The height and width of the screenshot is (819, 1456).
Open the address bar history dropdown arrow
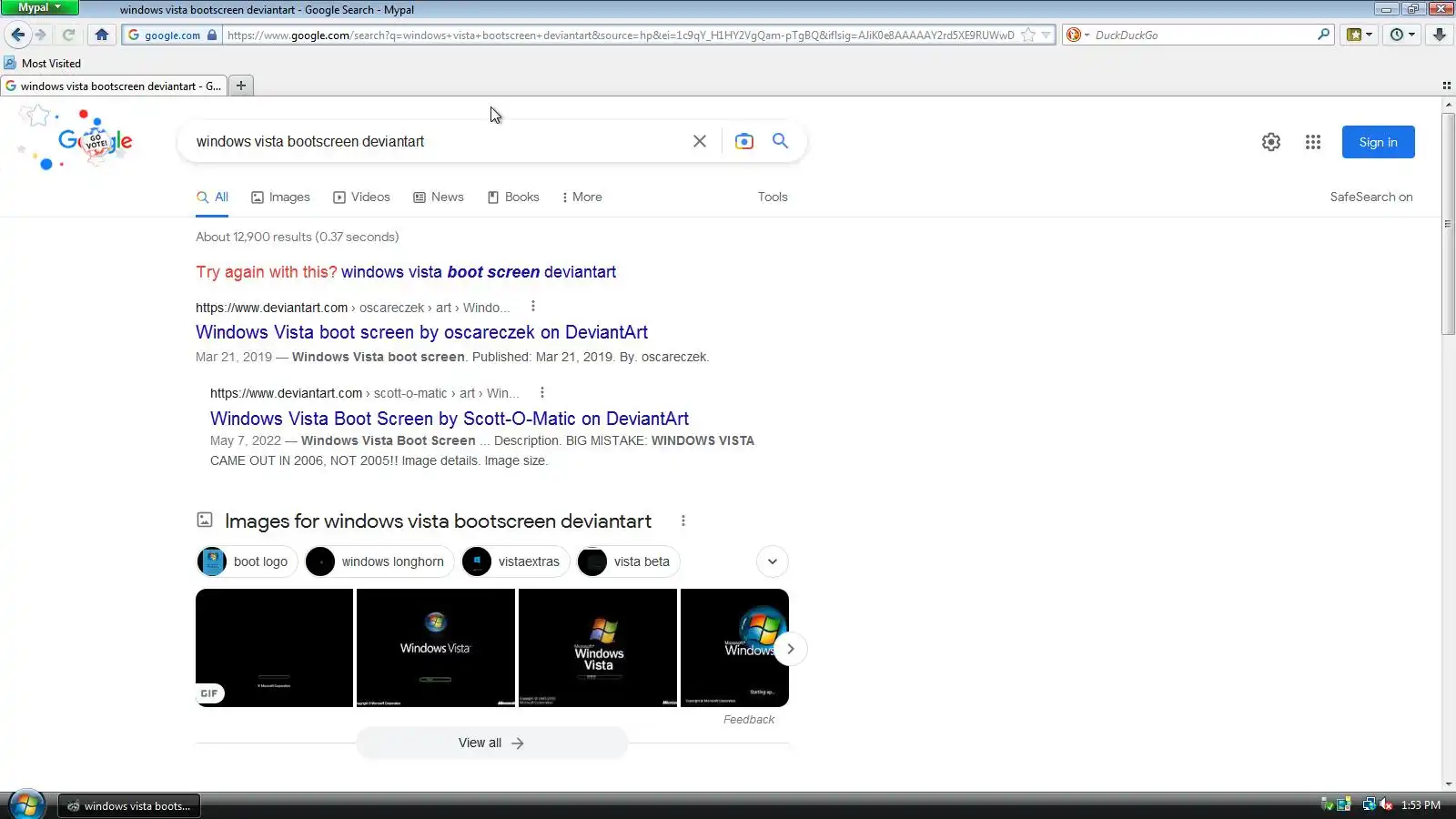1046,35
